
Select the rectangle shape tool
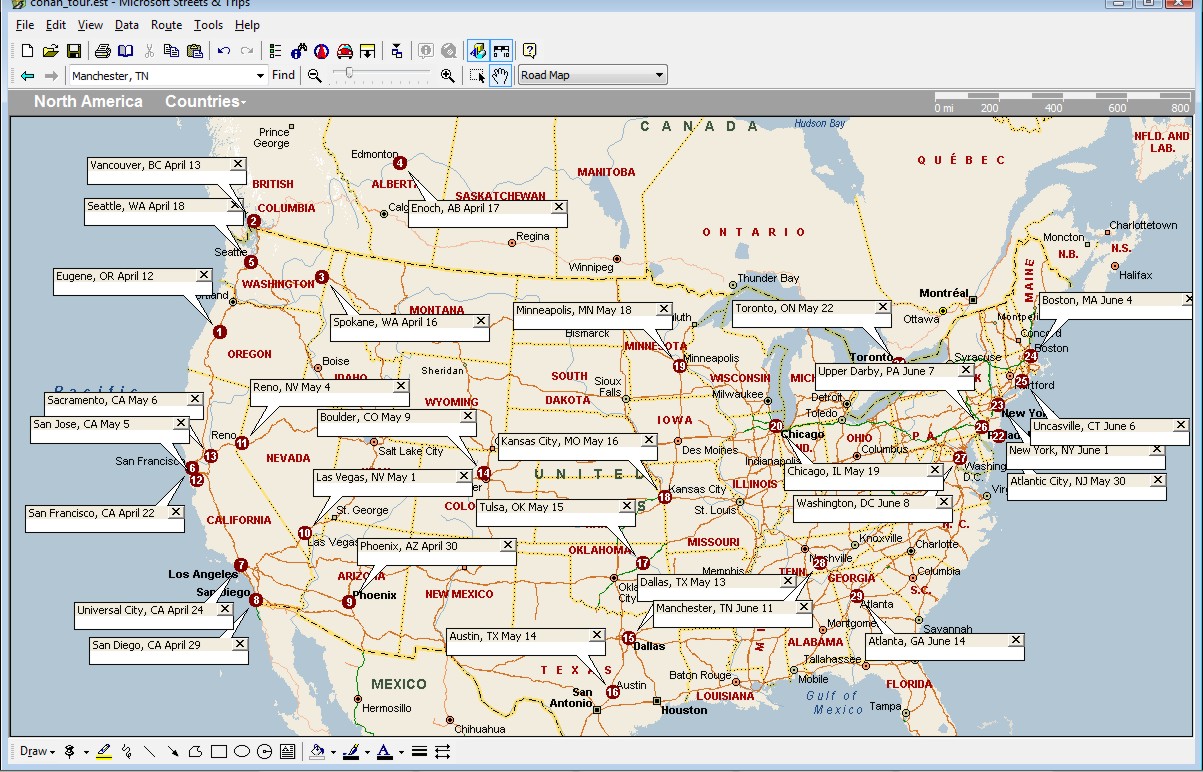click(218, 751)
